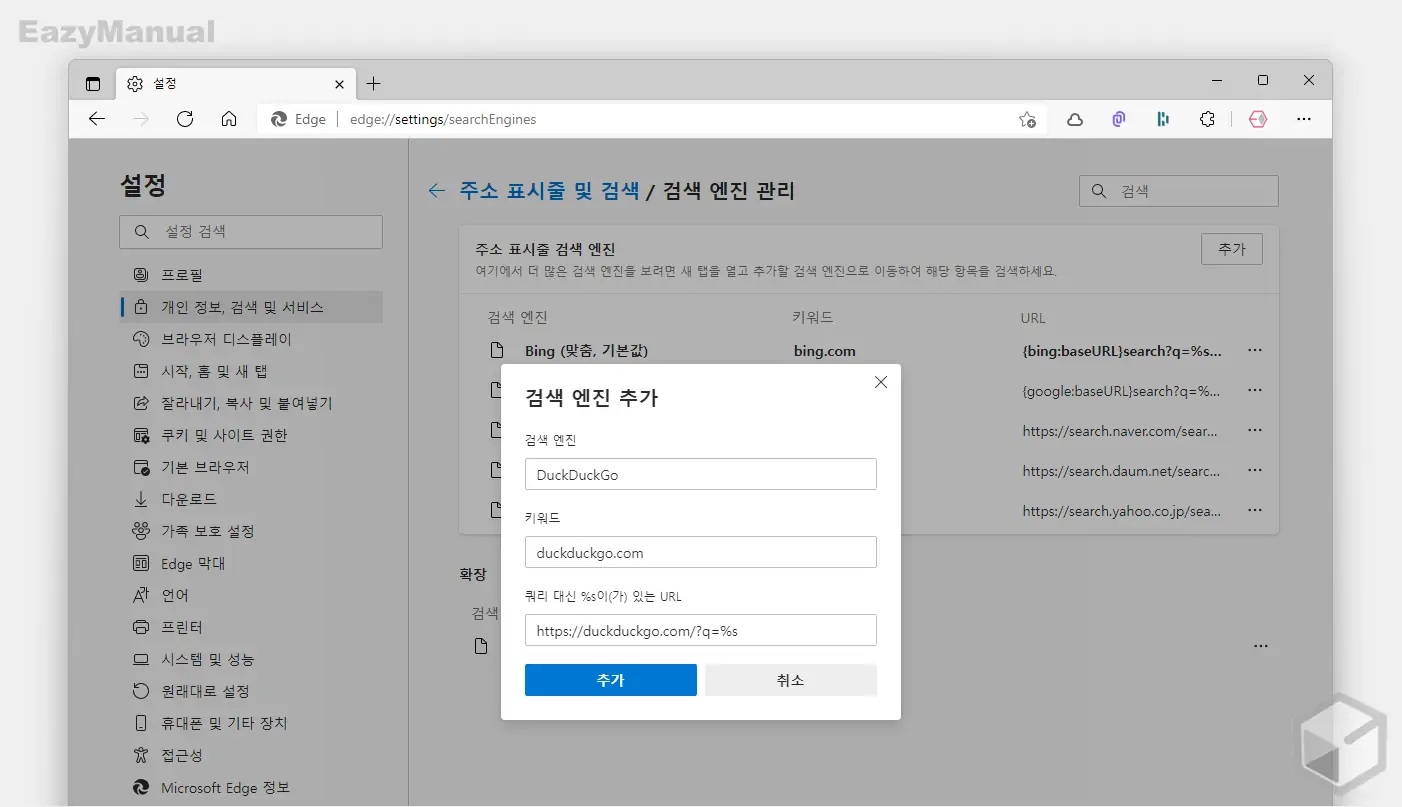Click the 검색 box at top right
This screenshot has height=807, width=1402.
click(1179, 191)
